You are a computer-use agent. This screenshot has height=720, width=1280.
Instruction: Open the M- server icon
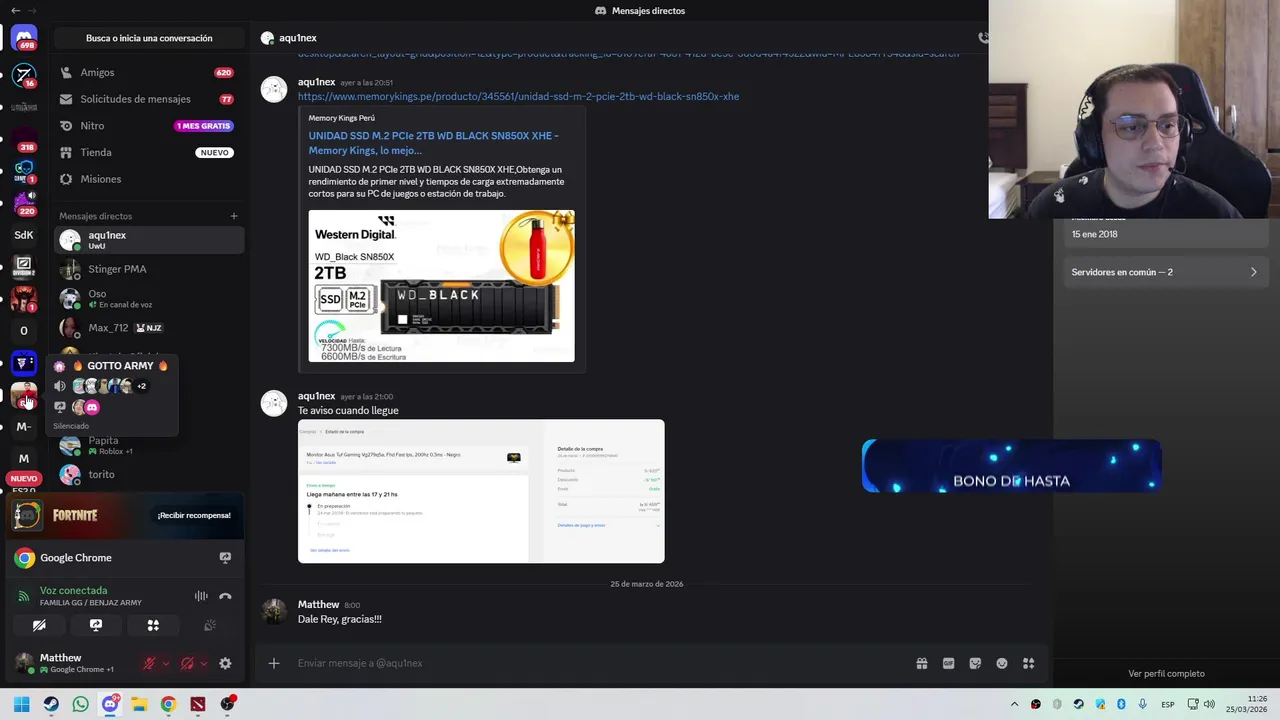(x=24, y=427)
